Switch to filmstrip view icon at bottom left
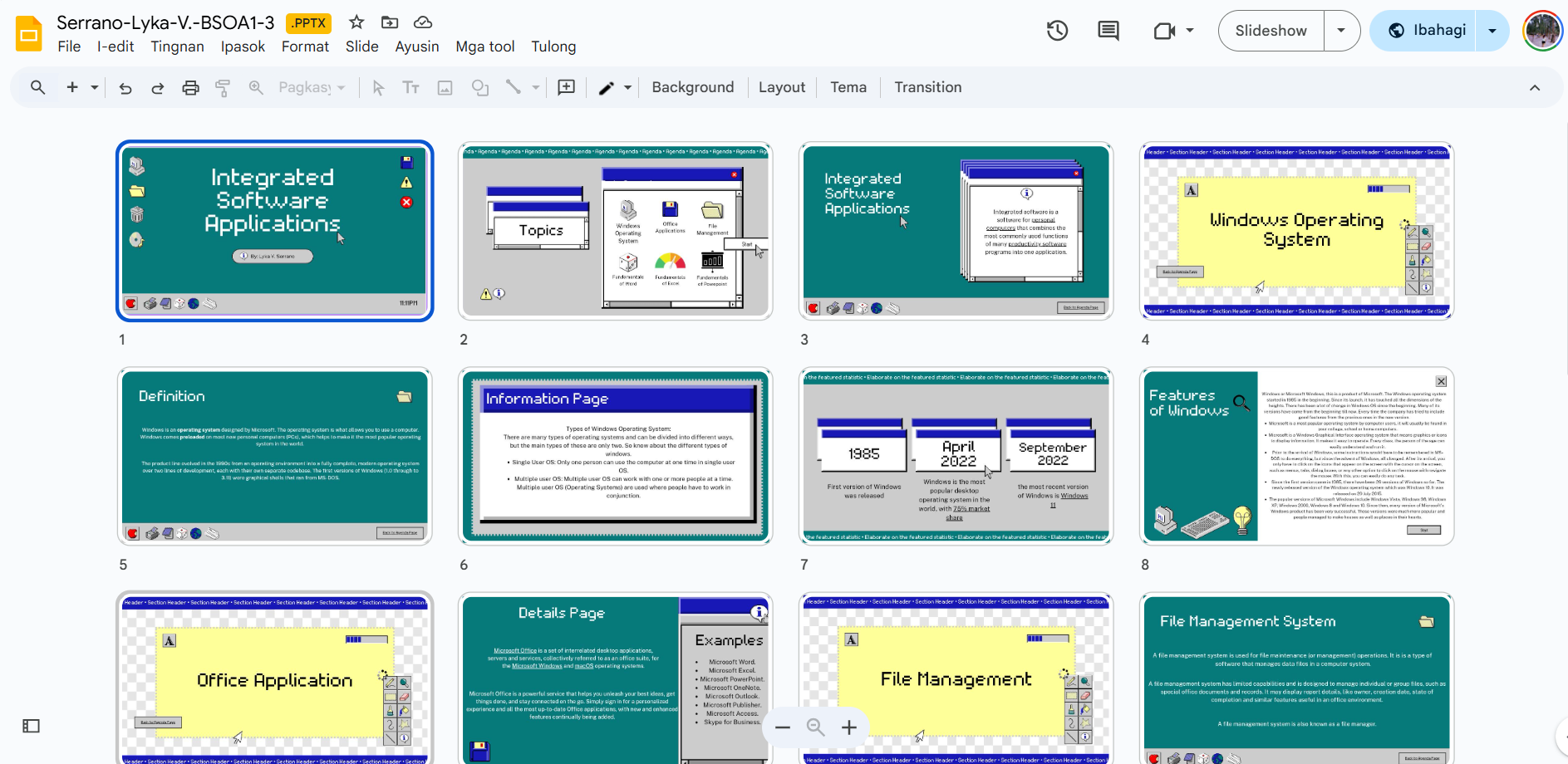Image resolution: width=1568 pixels, height=764 pixels. pos(31,726)
